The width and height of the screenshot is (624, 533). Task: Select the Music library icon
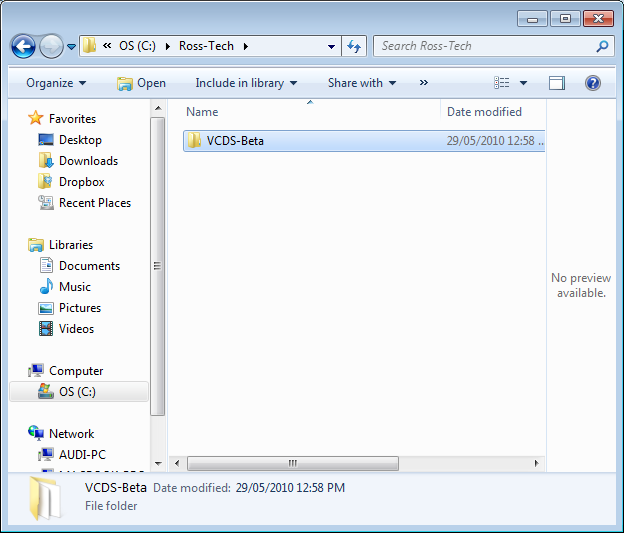(46, 287)
